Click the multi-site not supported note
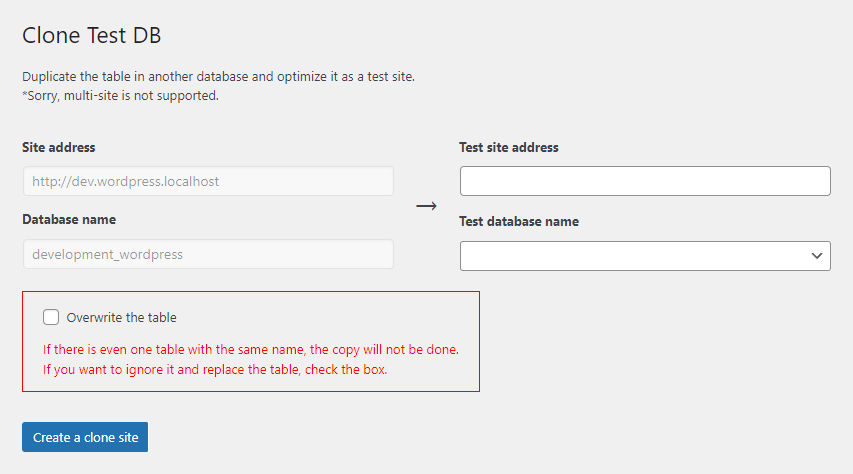 tap(120, 96)
